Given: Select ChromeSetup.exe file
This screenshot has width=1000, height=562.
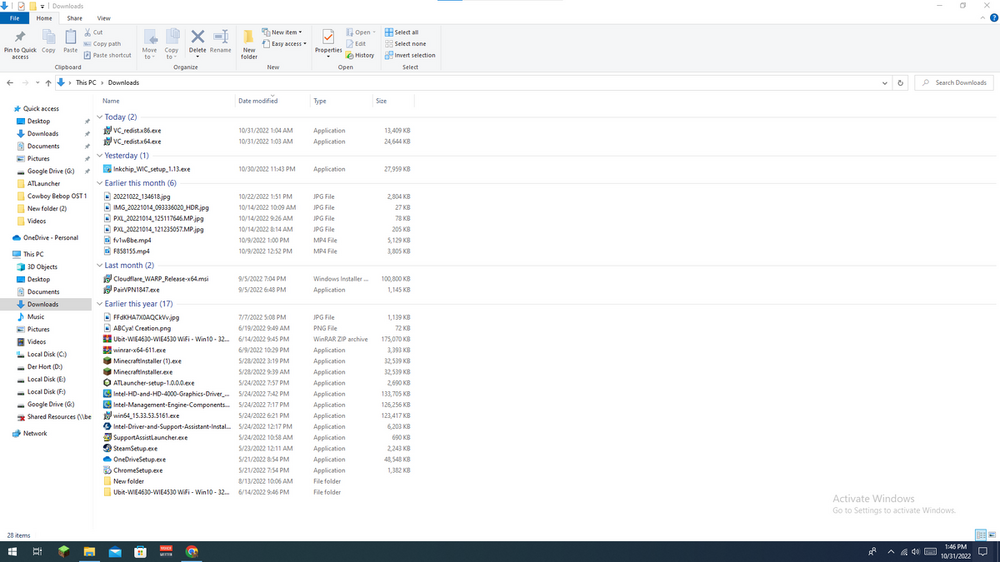Looking at the screenshot, I should [x=138, y=471].
